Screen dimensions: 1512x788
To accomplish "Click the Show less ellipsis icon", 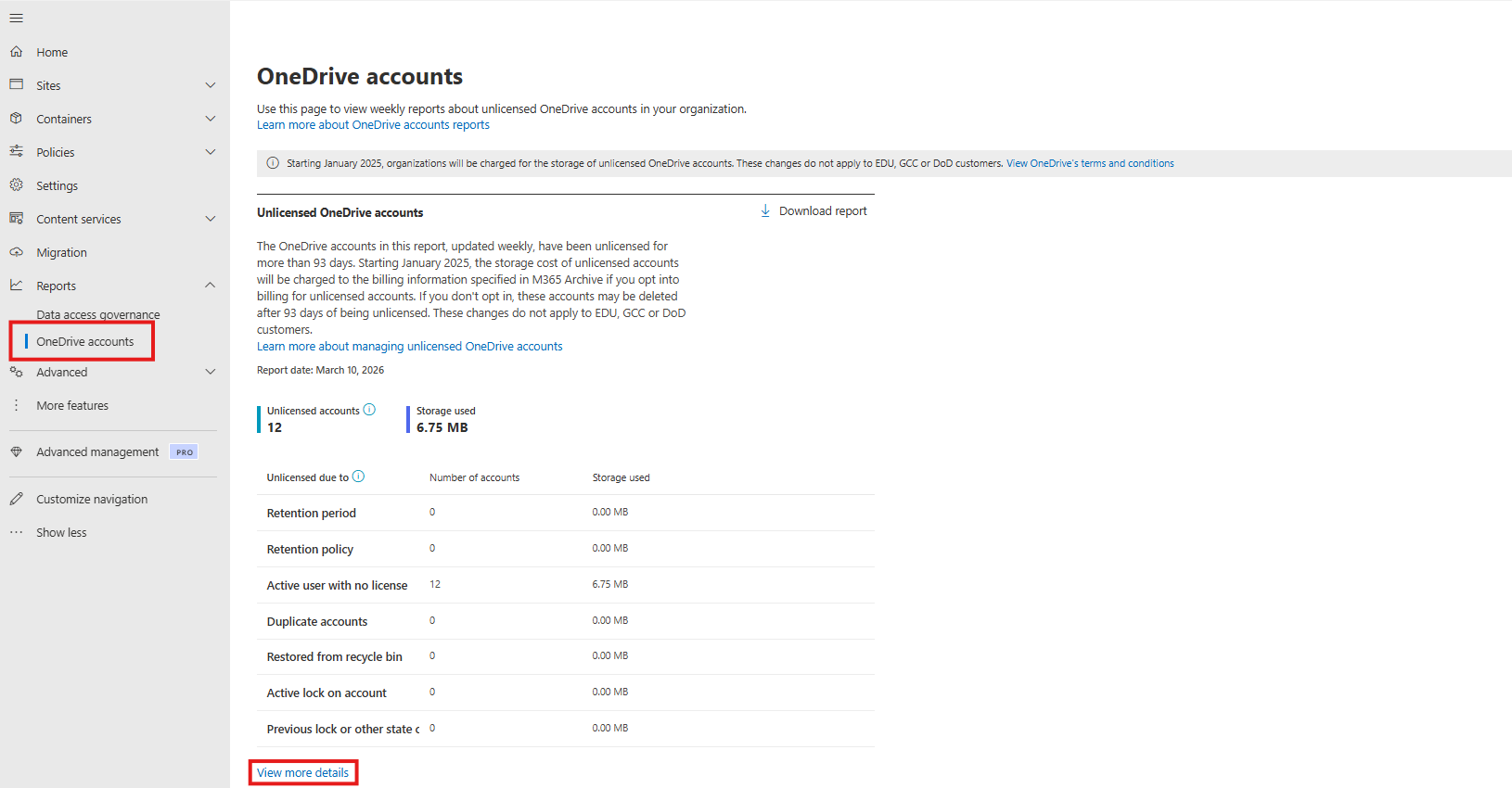I will pos(17,532).
